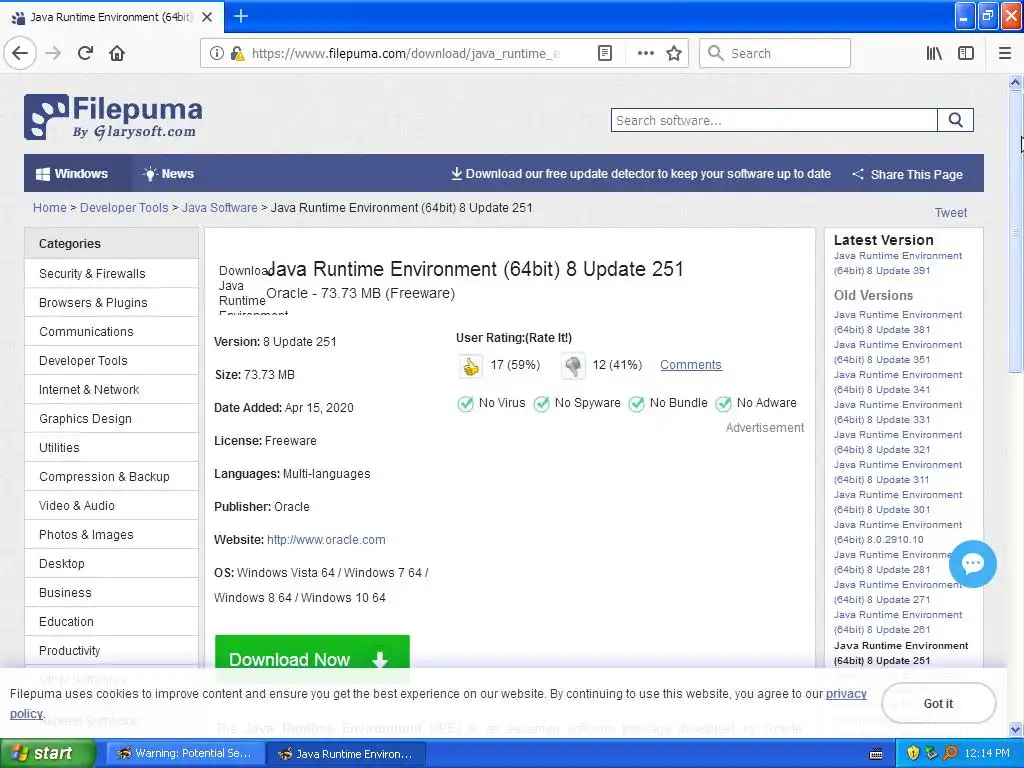This screenshot has width=1024, height=768.
Task: Open page actions three-dot menu
Action: (x=645, y=54)
